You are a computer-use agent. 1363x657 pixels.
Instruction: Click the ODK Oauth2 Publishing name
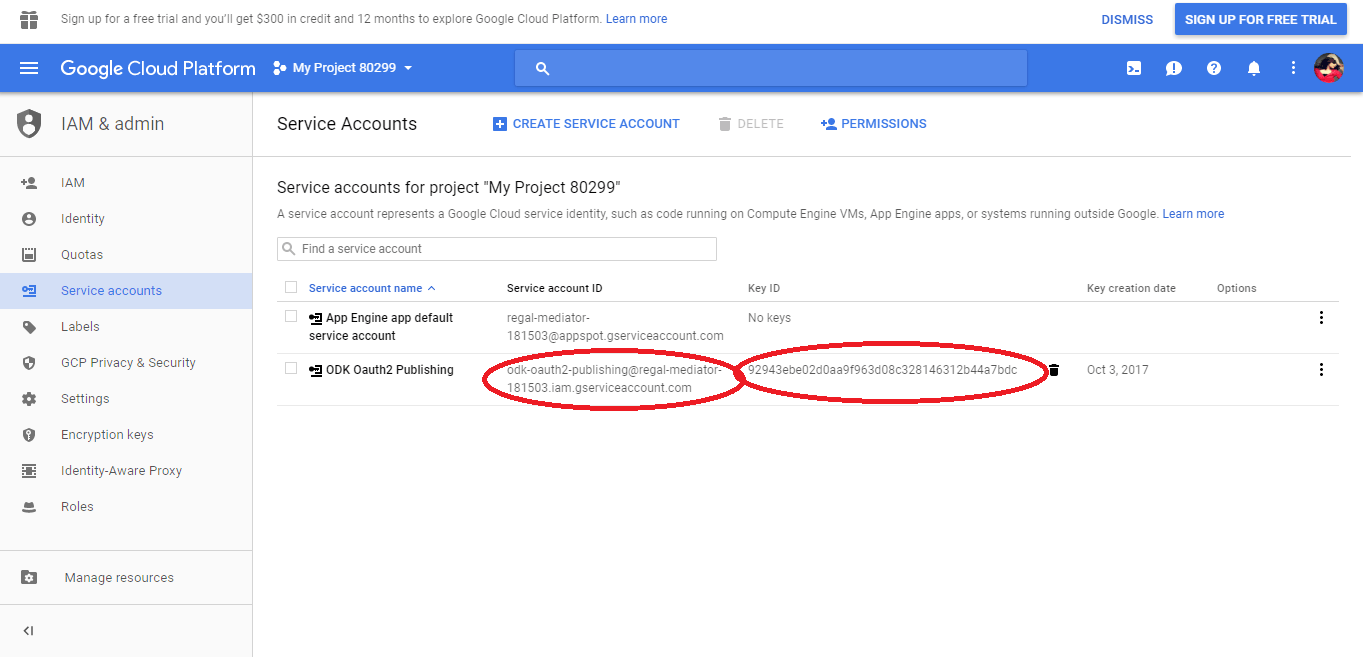[390, 370]
